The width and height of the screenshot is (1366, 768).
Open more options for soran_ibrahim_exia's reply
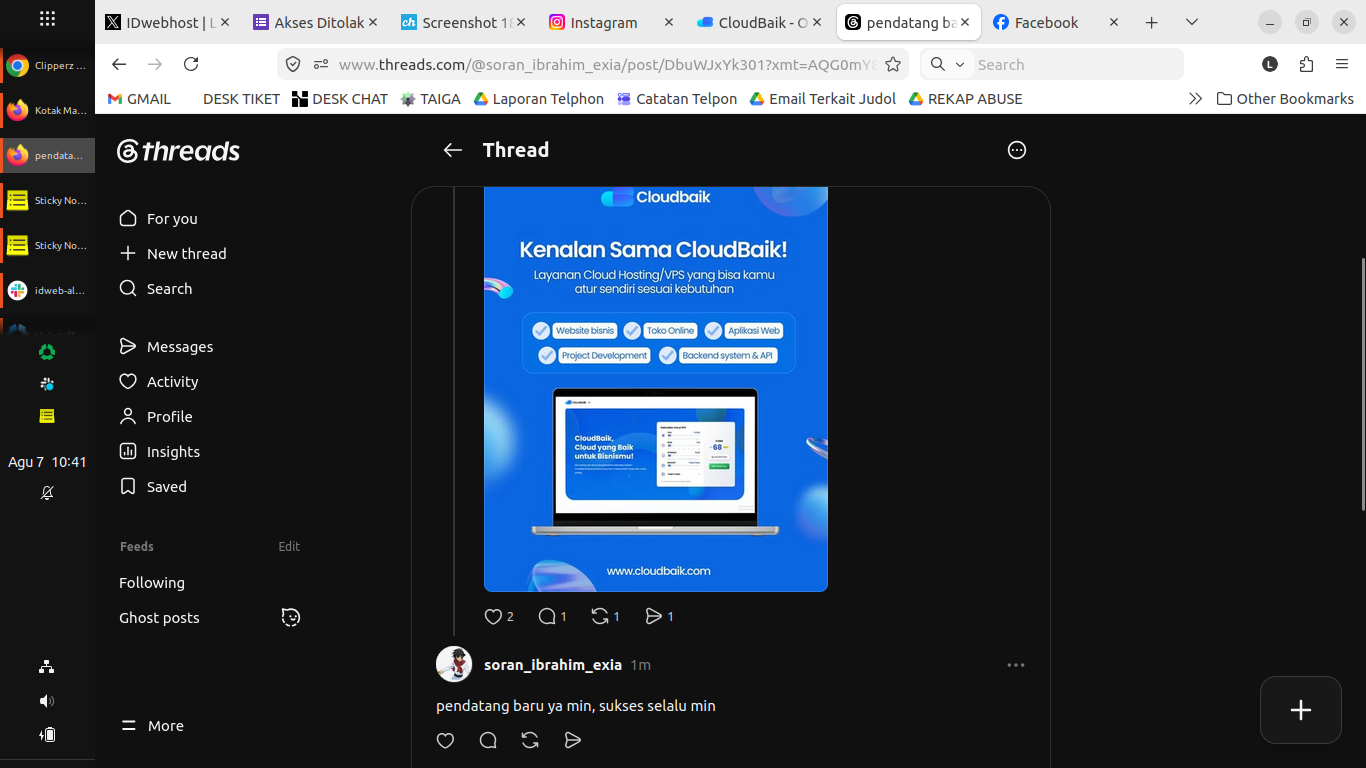pos(1016,665)
